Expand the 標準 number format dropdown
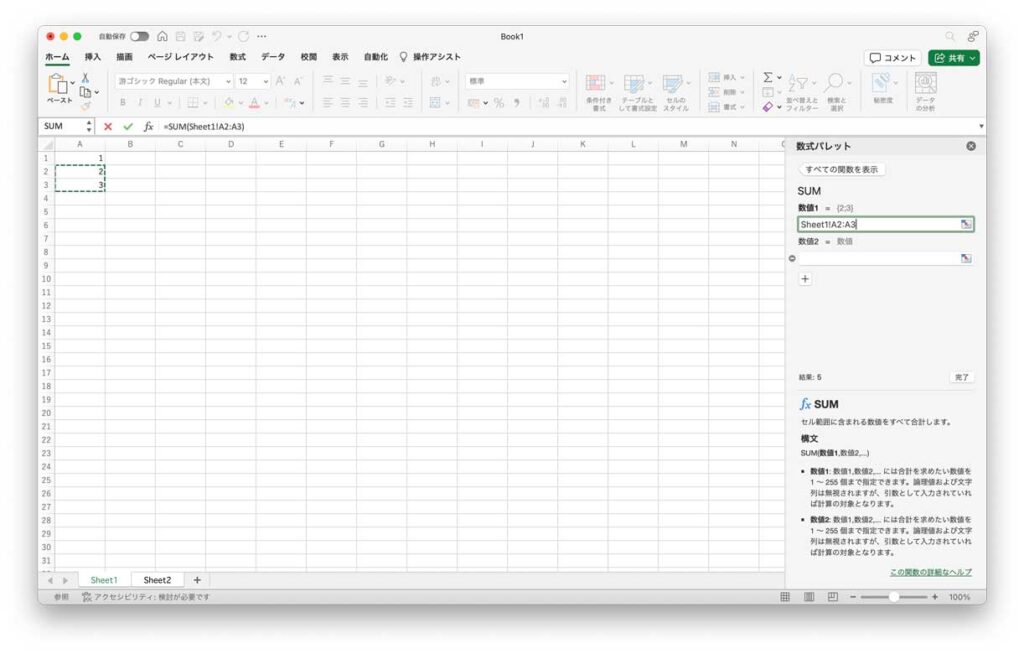Screen dimensions: 1024x654 pyautogui.click(x=564, y=81)
